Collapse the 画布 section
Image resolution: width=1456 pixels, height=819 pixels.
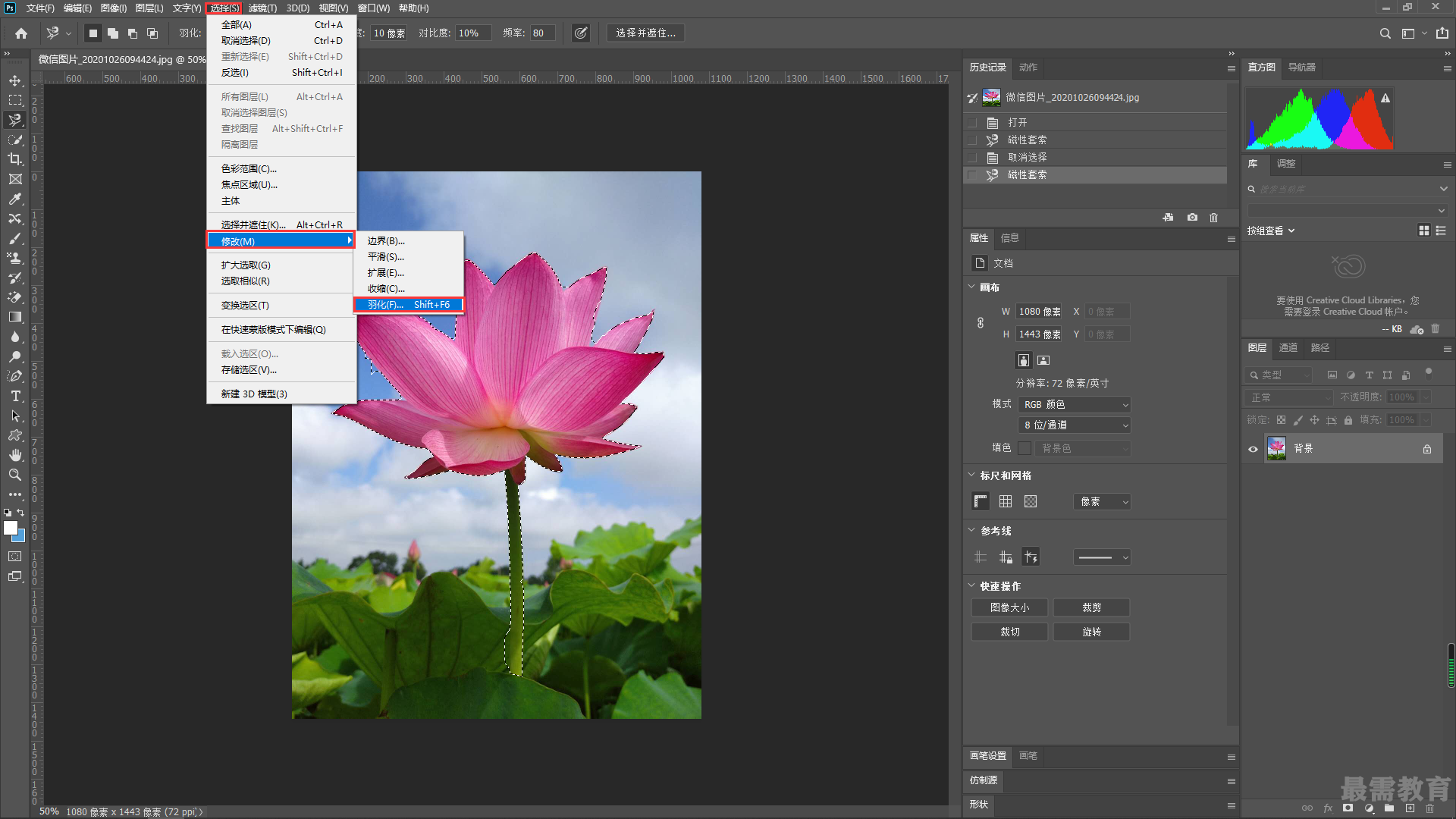tap(971, 287)
